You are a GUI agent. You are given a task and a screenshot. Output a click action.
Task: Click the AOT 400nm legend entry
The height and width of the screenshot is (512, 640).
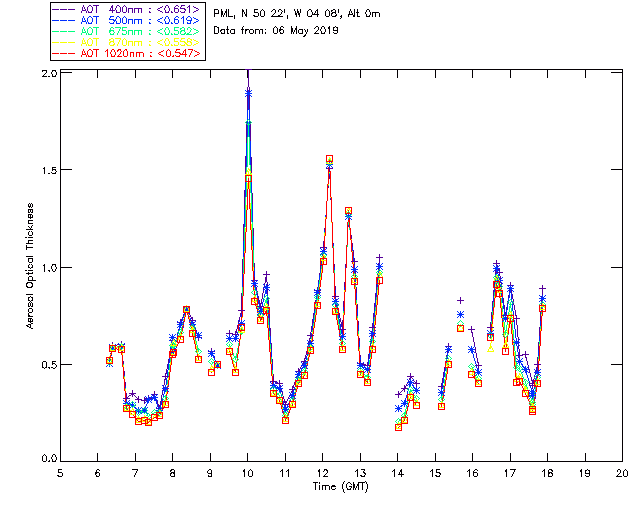tap(127, 9)
